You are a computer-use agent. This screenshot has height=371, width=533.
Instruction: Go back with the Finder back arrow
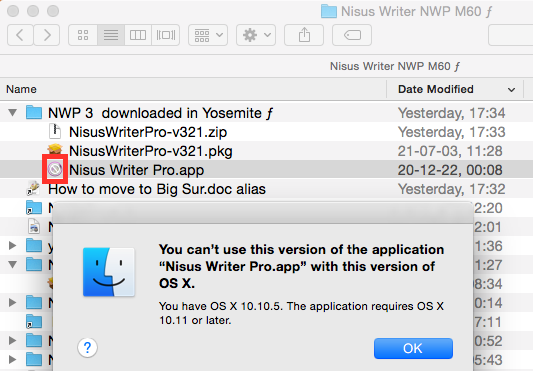pos(20,35)
